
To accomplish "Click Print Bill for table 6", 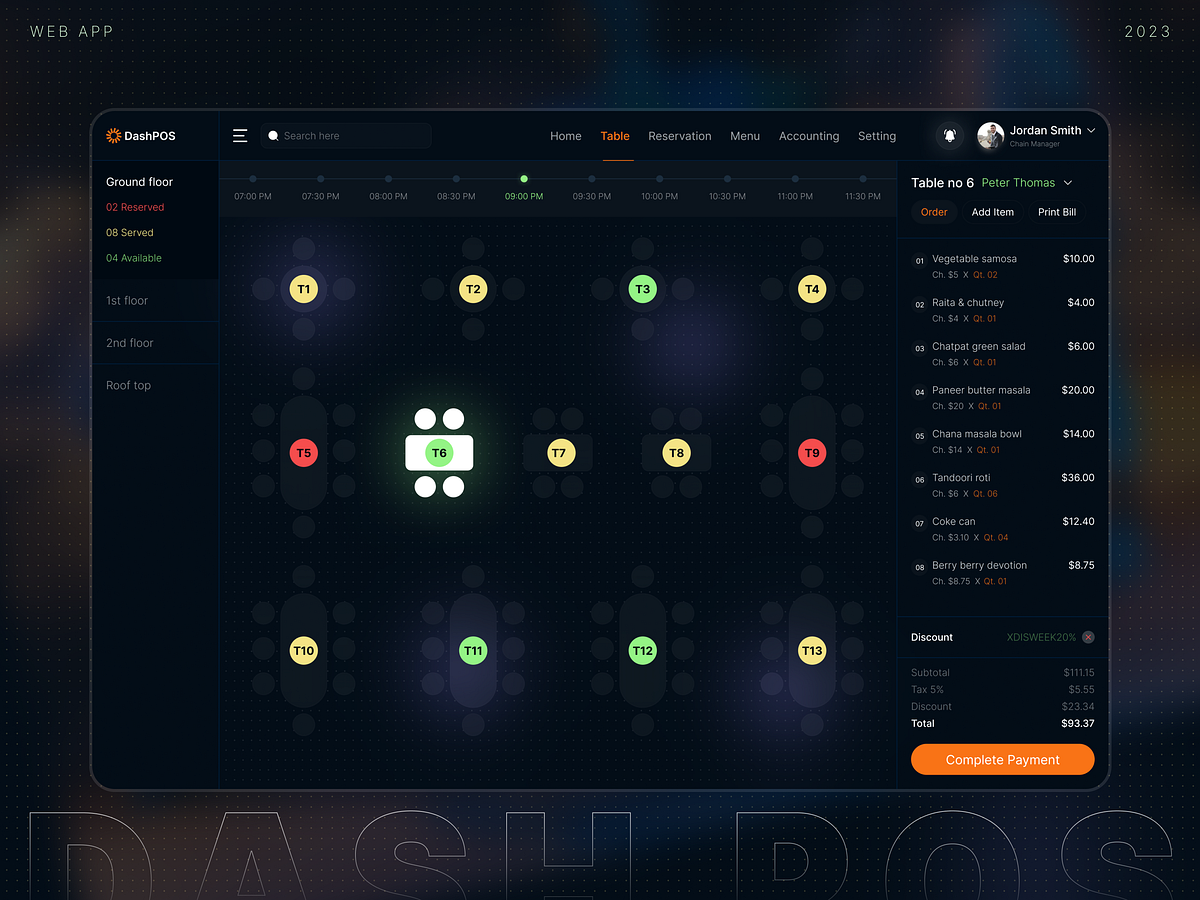I will (x=1056, y=212).
